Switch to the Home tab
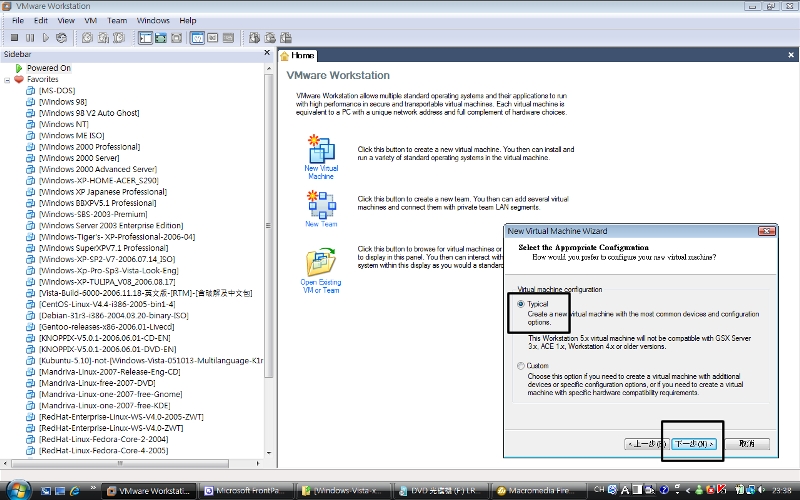Screen dimensions: 800x500 coord(297,56)
